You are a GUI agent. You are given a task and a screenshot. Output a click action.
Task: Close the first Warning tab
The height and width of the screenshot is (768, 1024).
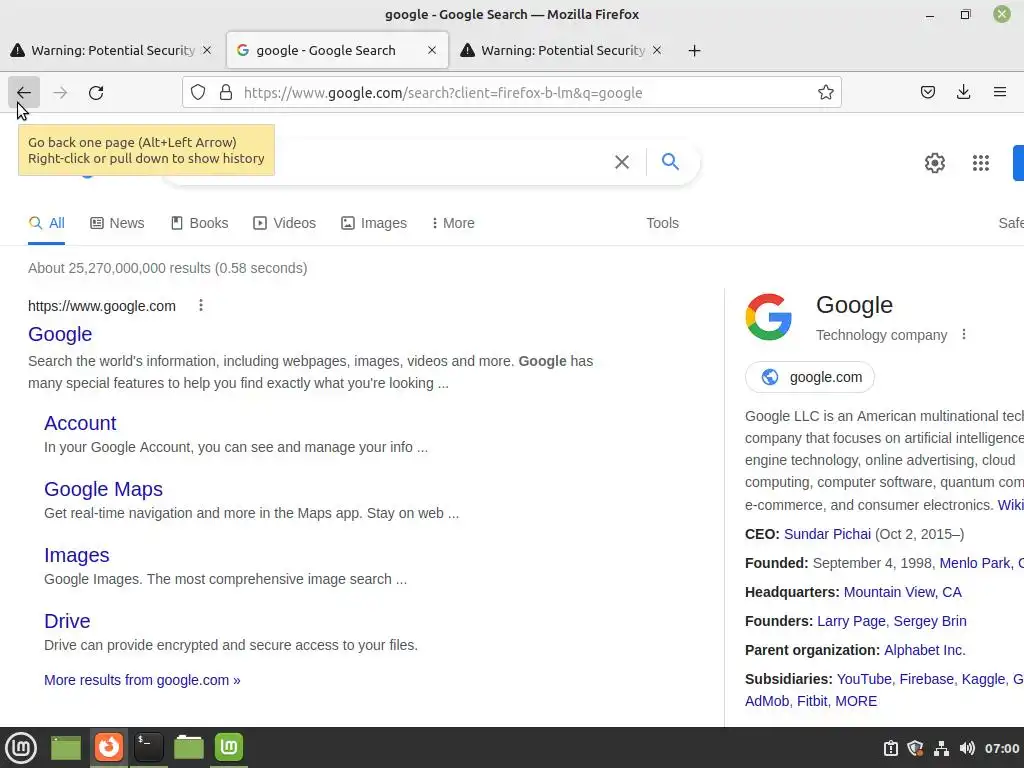coord(207,50)
